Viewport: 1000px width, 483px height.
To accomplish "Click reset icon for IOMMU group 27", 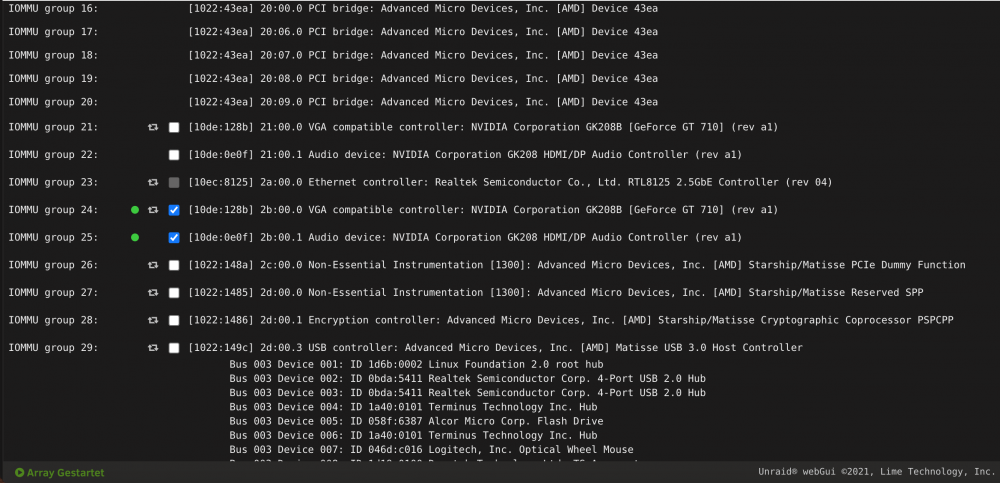I will pos(153,293).
